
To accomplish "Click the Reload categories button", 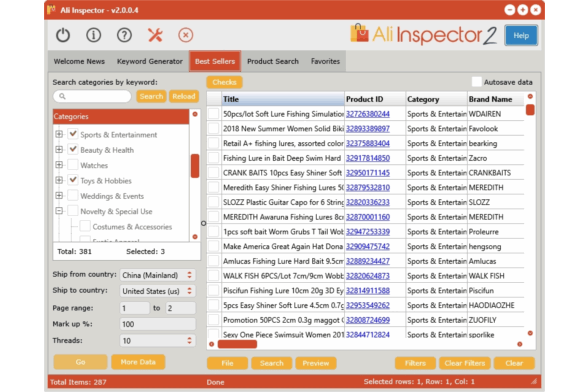I will (184, 96).
